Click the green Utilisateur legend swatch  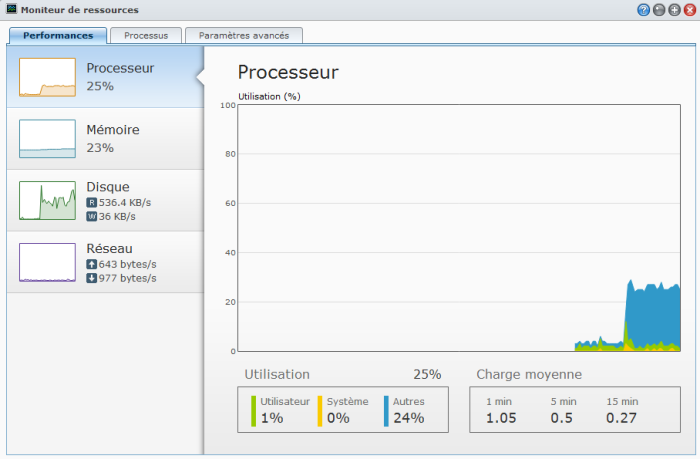point(254,410)
